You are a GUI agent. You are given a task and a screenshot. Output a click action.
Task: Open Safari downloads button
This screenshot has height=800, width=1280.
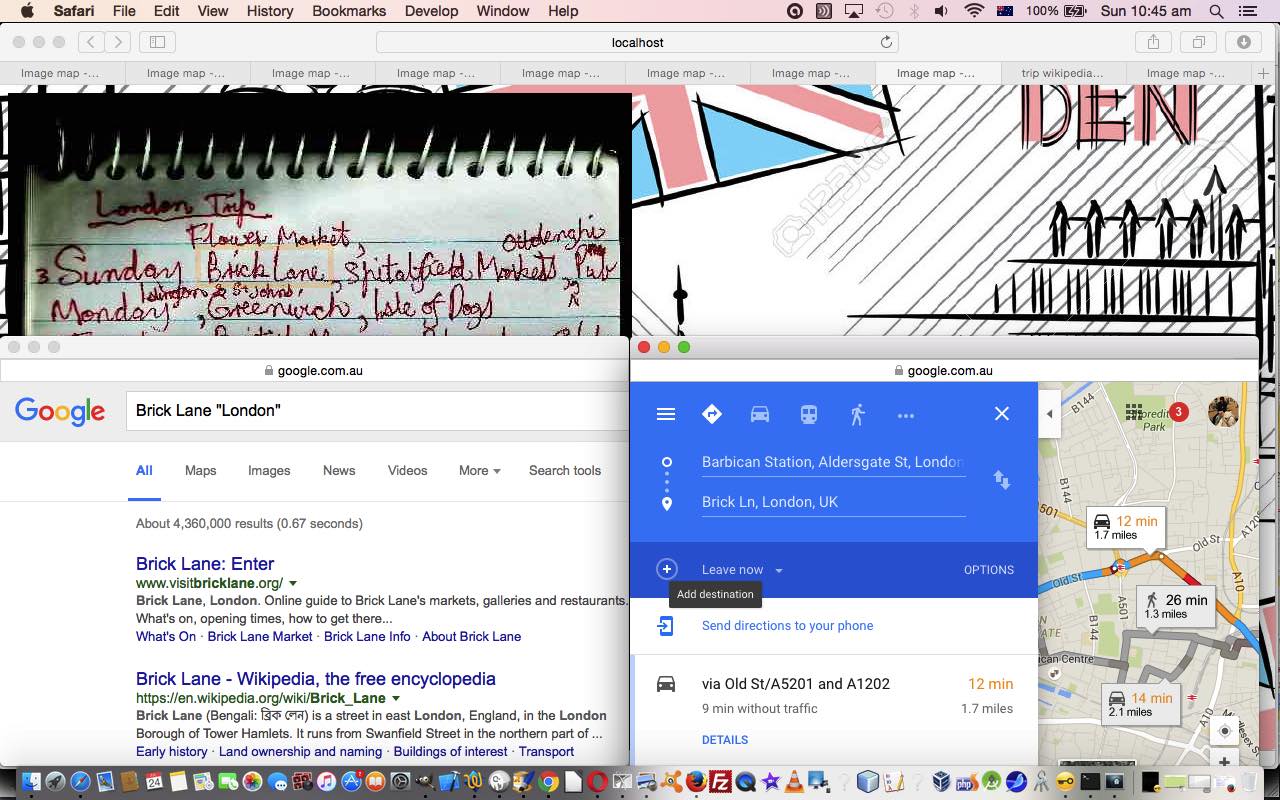pos(1243,42)
